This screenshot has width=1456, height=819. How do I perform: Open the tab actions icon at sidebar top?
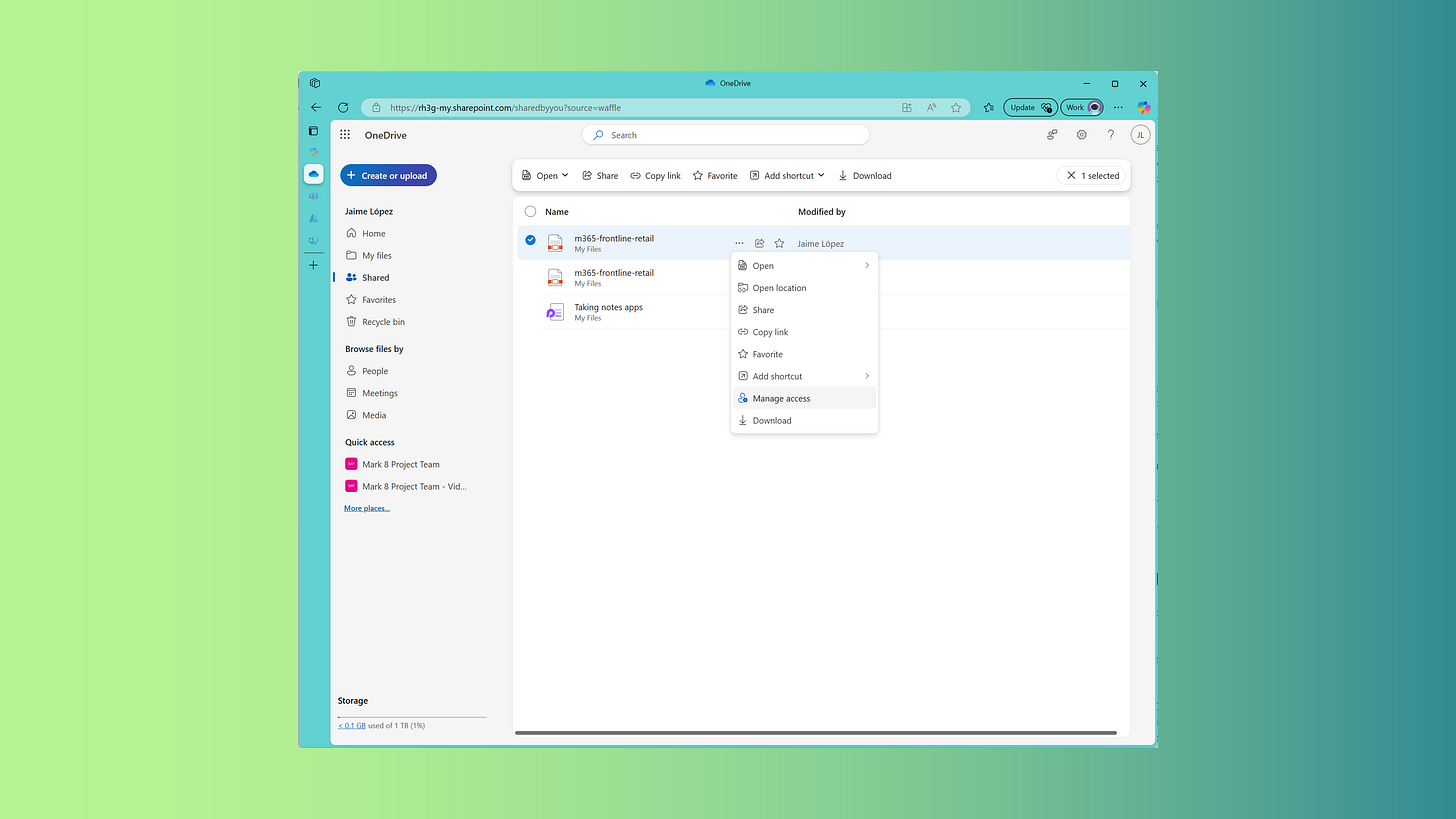pos(314,130)
